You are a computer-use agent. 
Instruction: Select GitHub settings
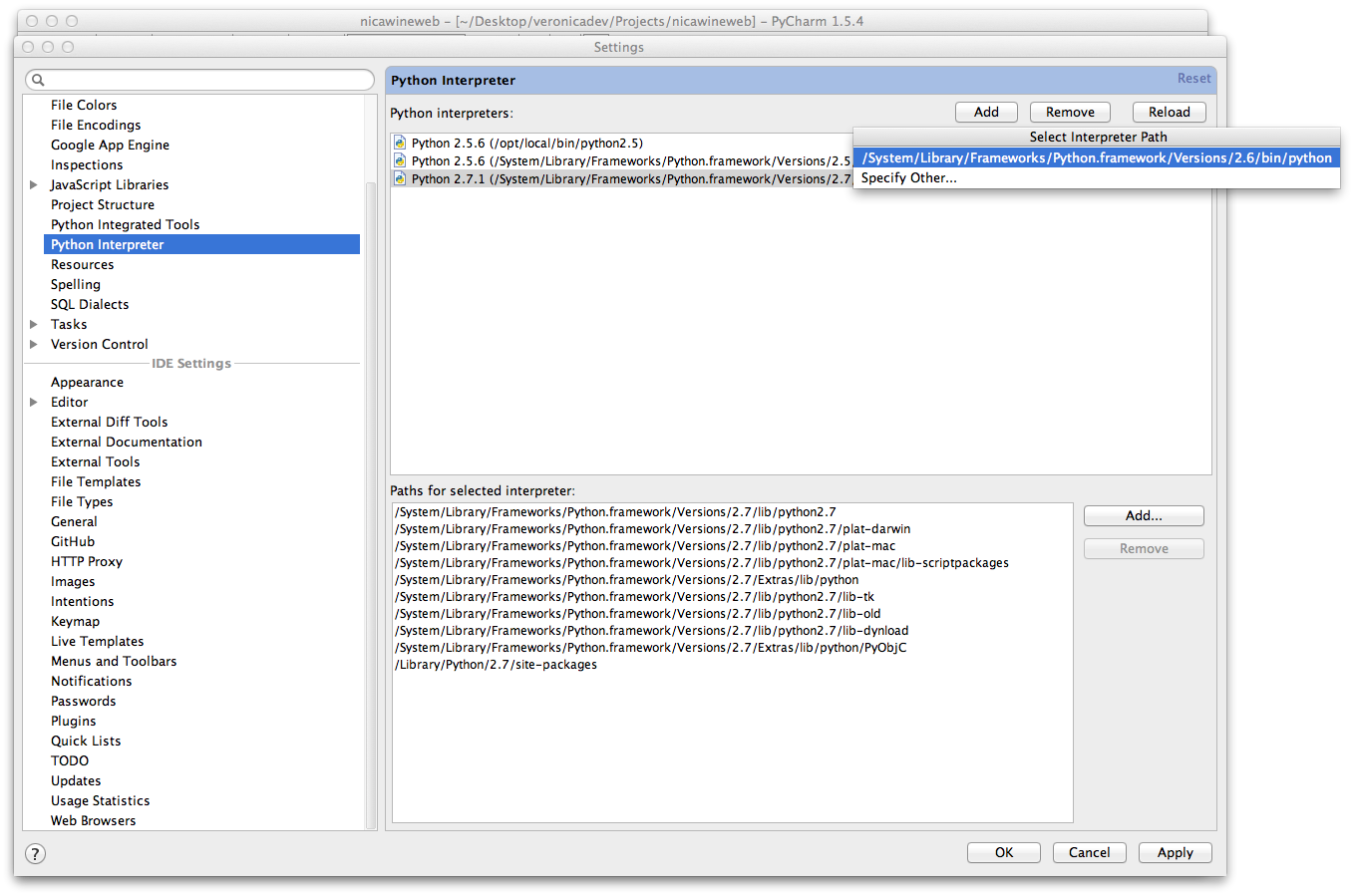coord(73,541)
